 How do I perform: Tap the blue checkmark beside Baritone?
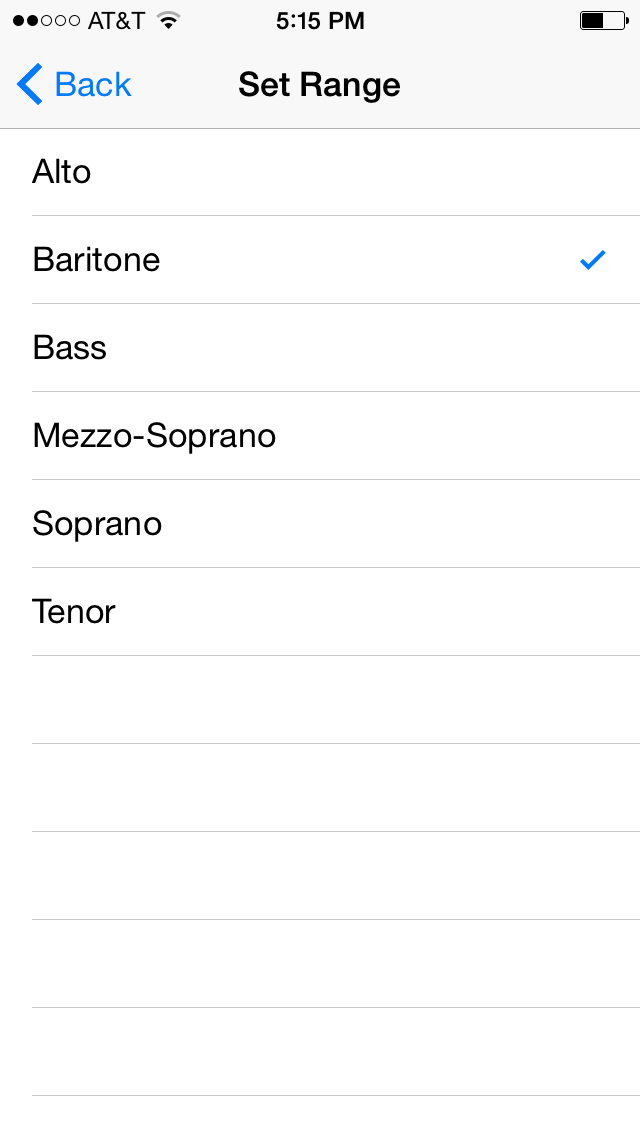click(x=593, y=260)
